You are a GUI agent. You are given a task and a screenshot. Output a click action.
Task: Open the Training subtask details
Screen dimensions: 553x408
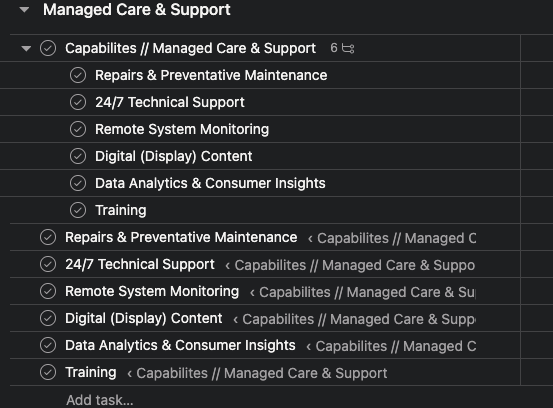[121, 210]
